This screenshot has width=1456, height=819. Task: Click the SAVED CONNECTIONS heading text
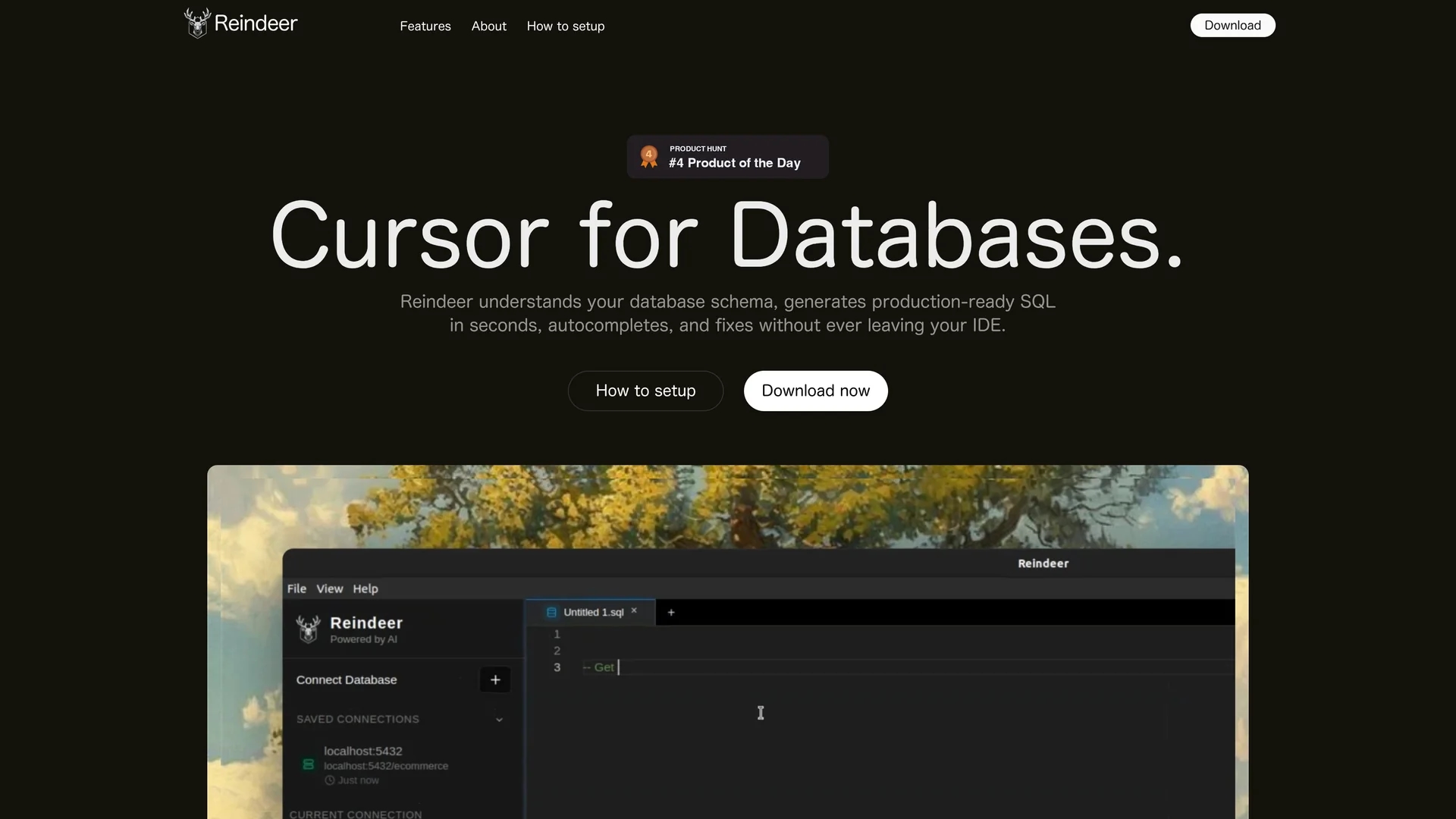[x=358, y=720]
